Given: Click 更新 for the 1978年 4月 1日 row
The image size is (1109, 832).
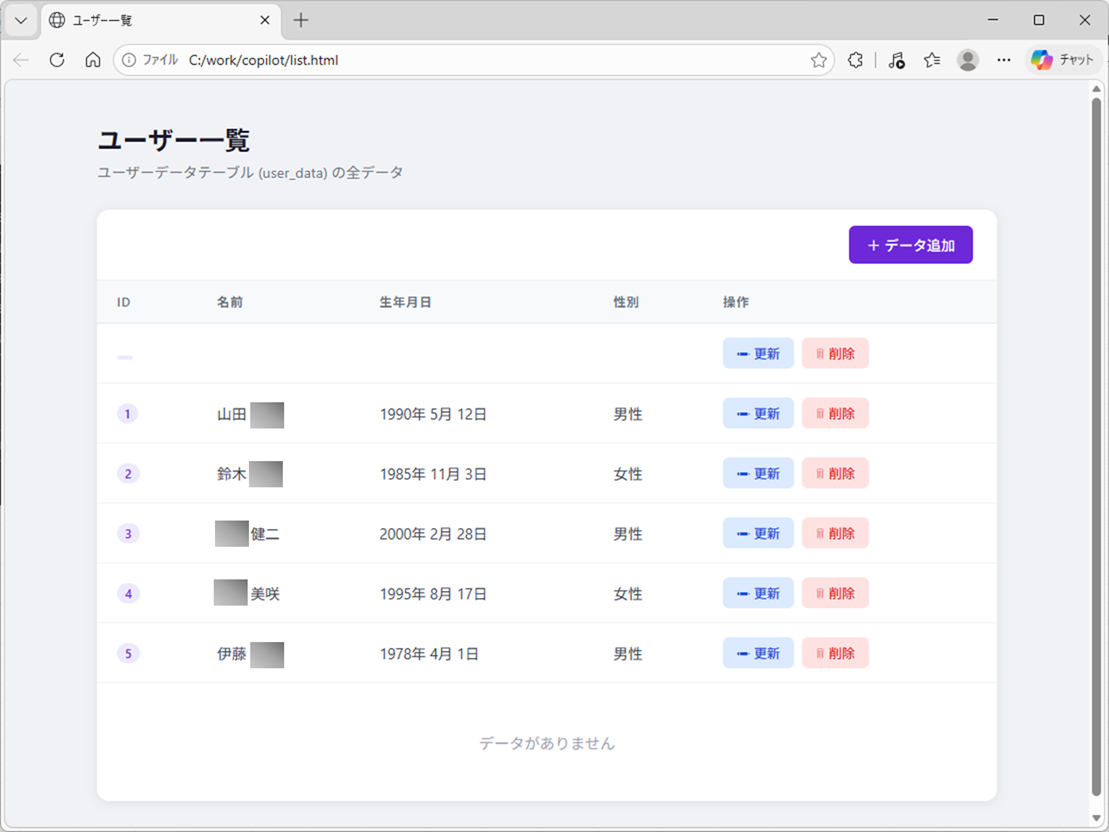Looking at the screenshot, I should pyautogui.click(x=758, y=653).
